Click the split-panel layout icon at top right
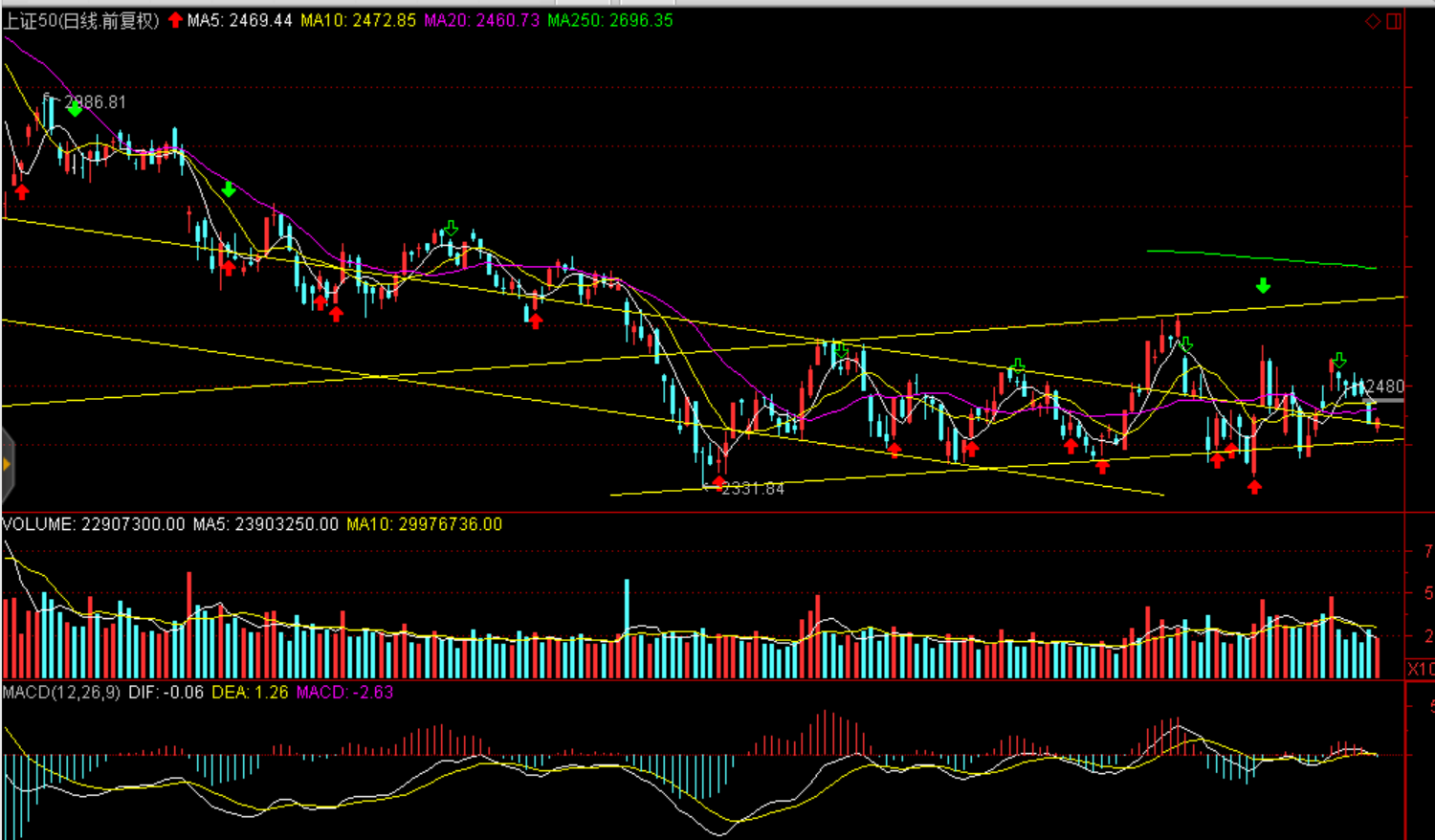 (1394, 21)
